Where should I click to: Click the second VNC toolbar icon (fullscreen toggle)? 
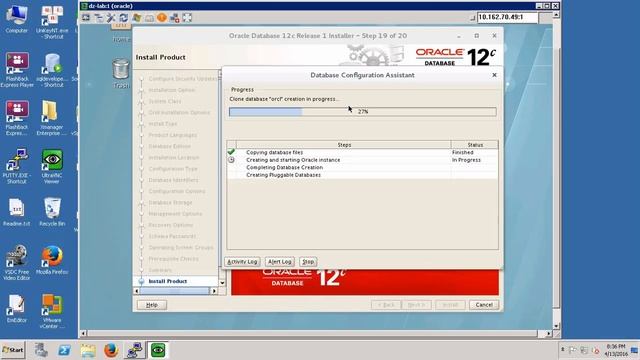pyautogui.click(x=99, y=18)
